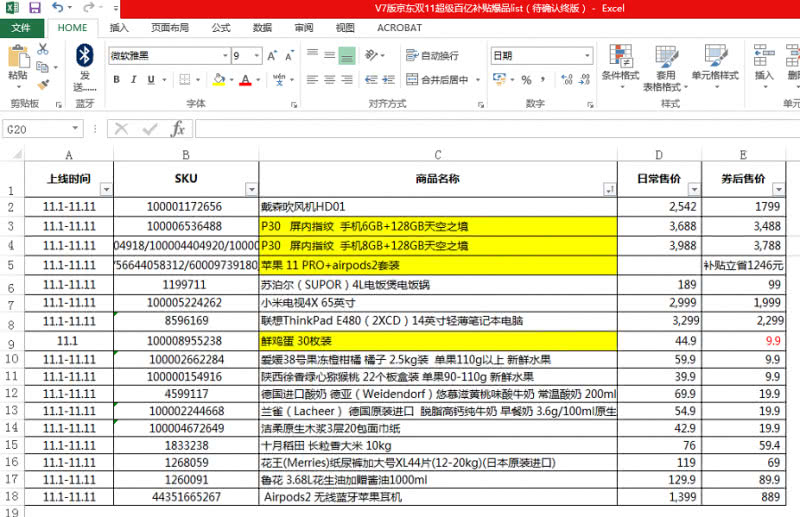800x517 pixels.
Task: Select cell containing 戴森吹风机HD01
Action: (x=437, y=207)
